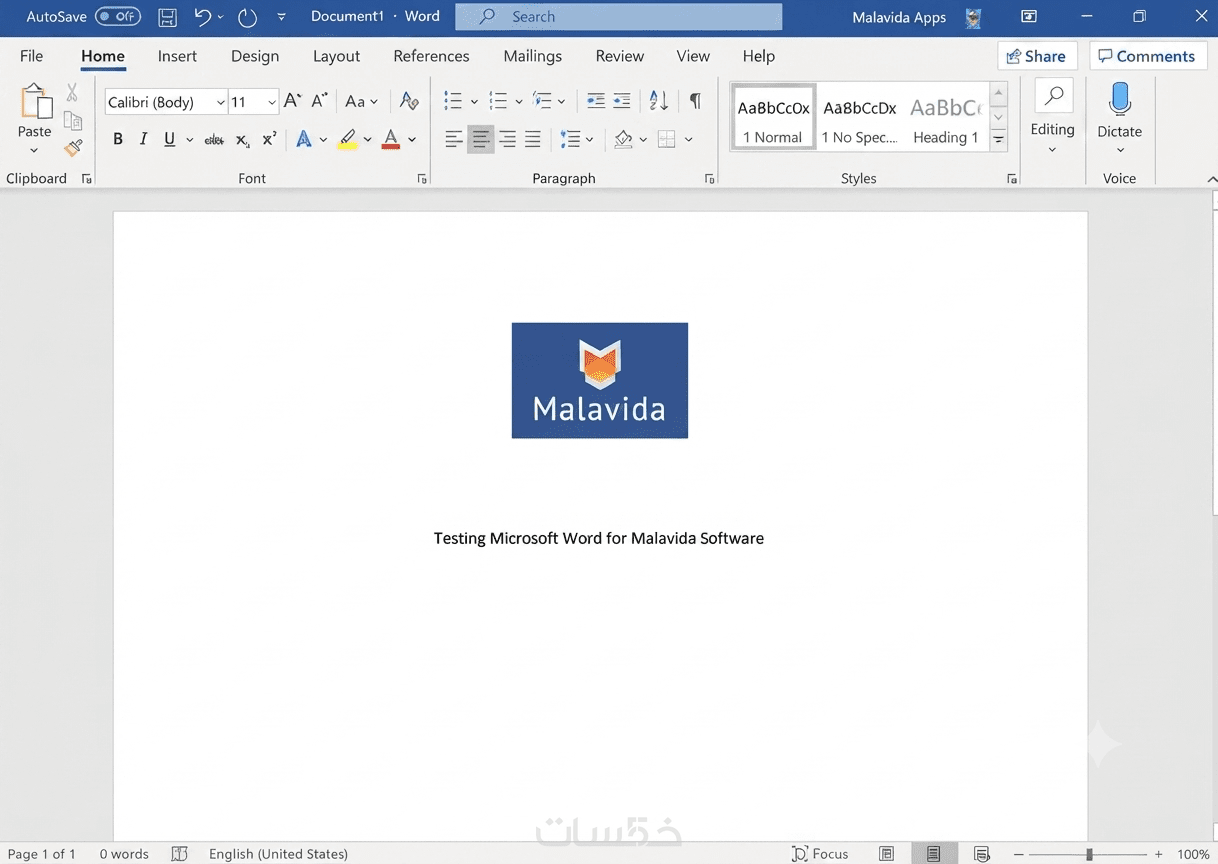Click the Share button
The image size is (1218, 864).
[x=1037, y=56]
